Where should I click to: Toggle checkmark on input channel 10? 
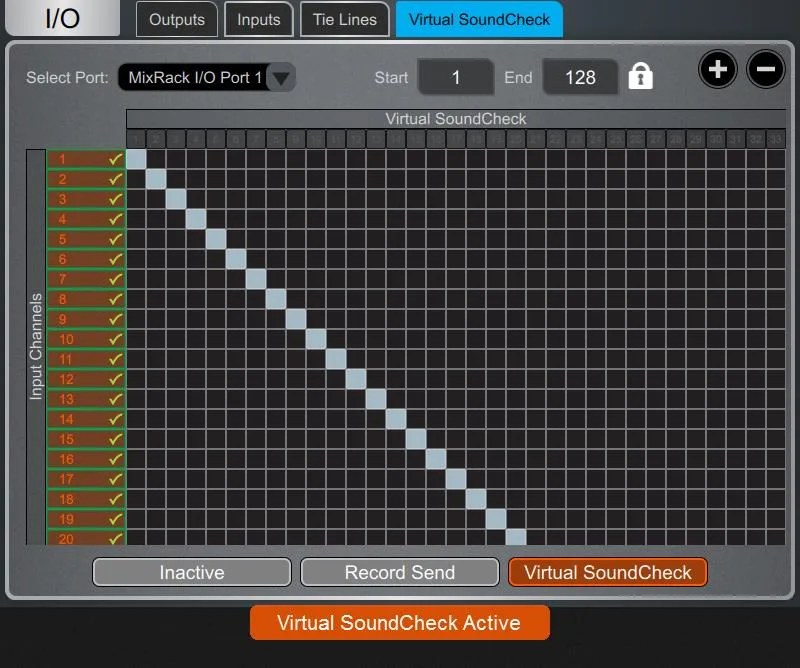pos(116,339)
